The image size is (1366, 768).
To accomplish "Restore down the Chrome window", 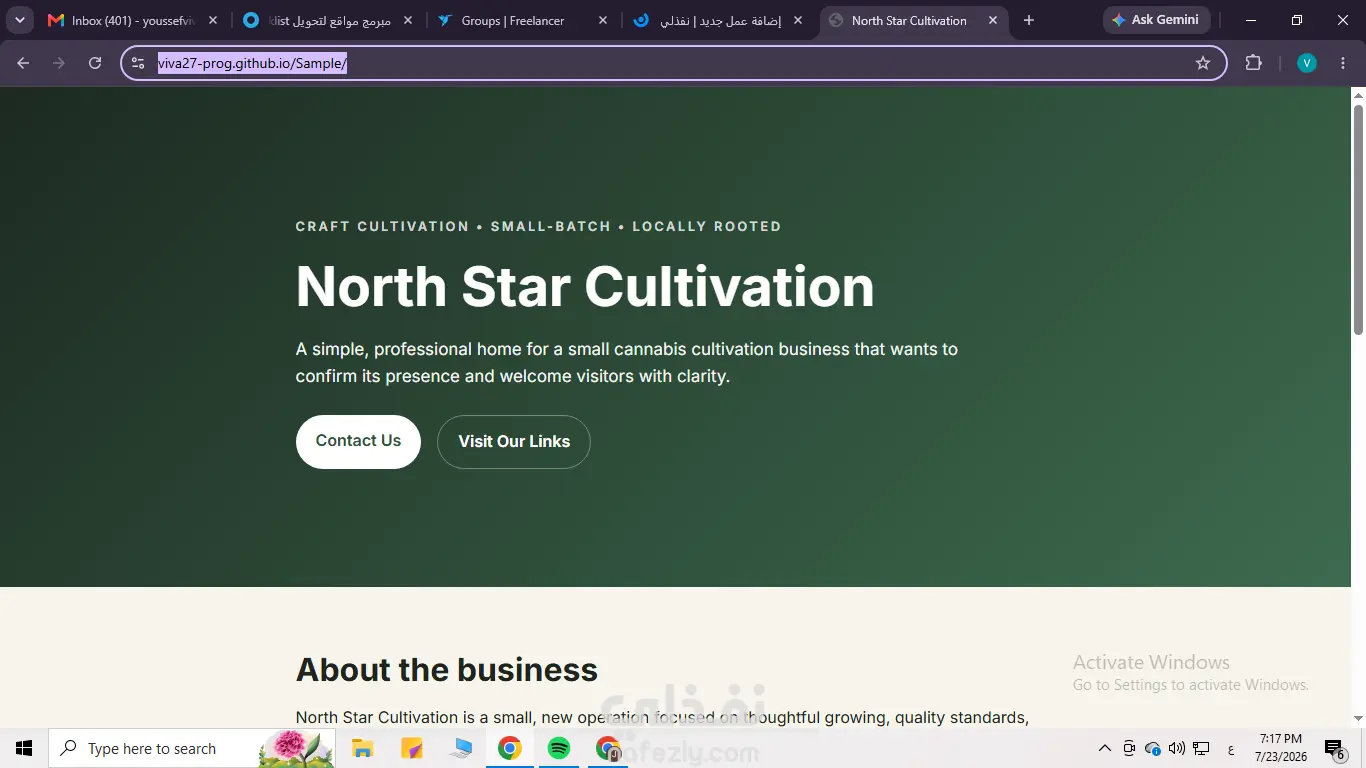I will coord(1297,20).
